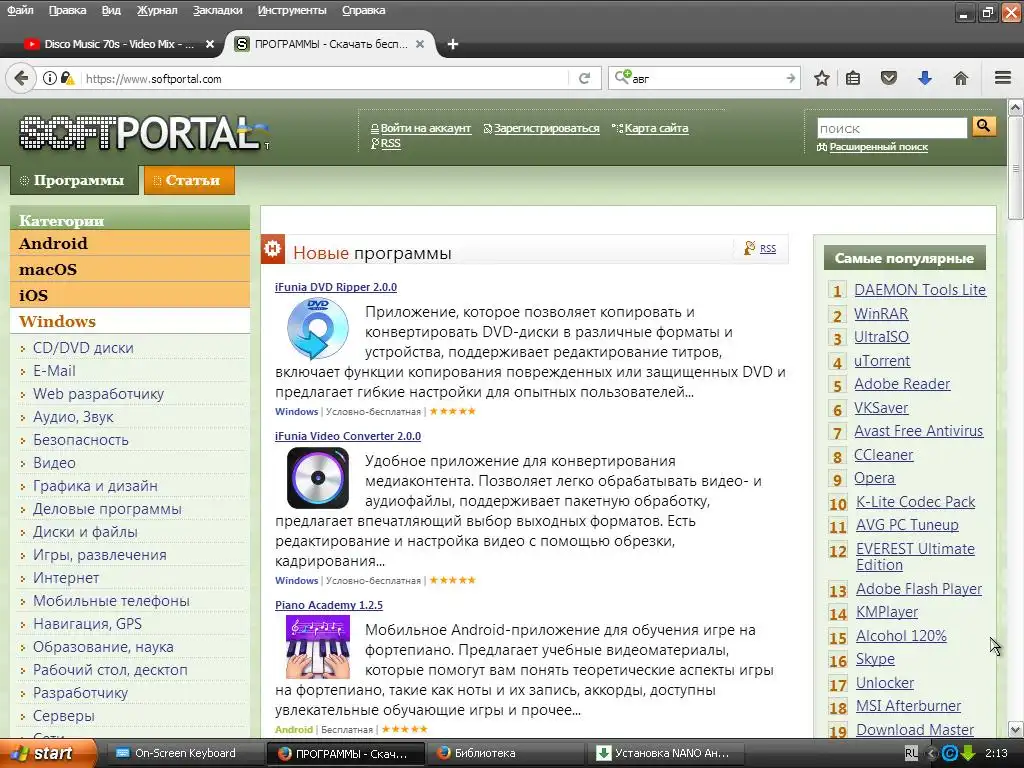This screenshot has height=768, width=1024.
Task: Open downloads with the blue arrow icon
Action: click(925, 78)
